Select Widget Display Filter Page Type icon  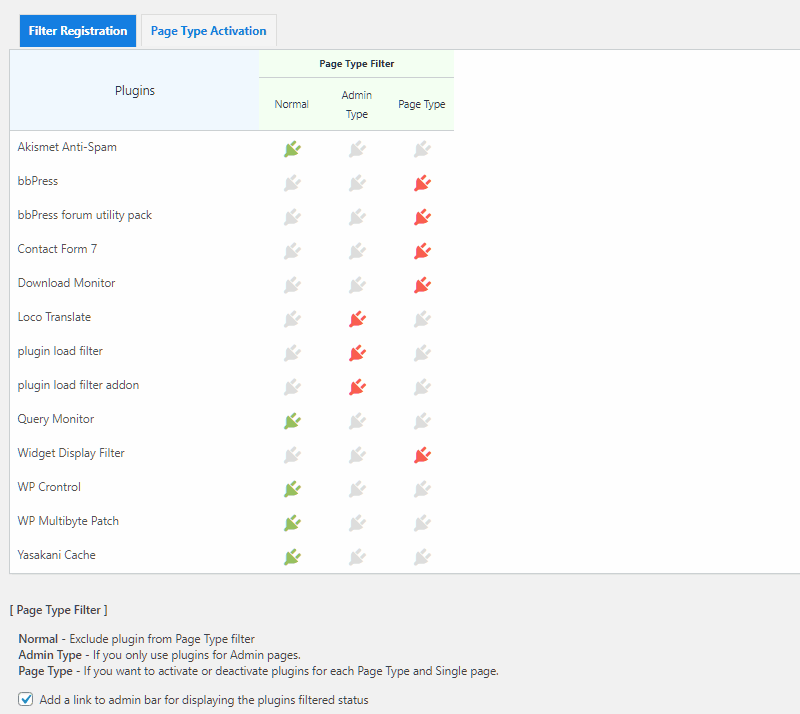422,455
